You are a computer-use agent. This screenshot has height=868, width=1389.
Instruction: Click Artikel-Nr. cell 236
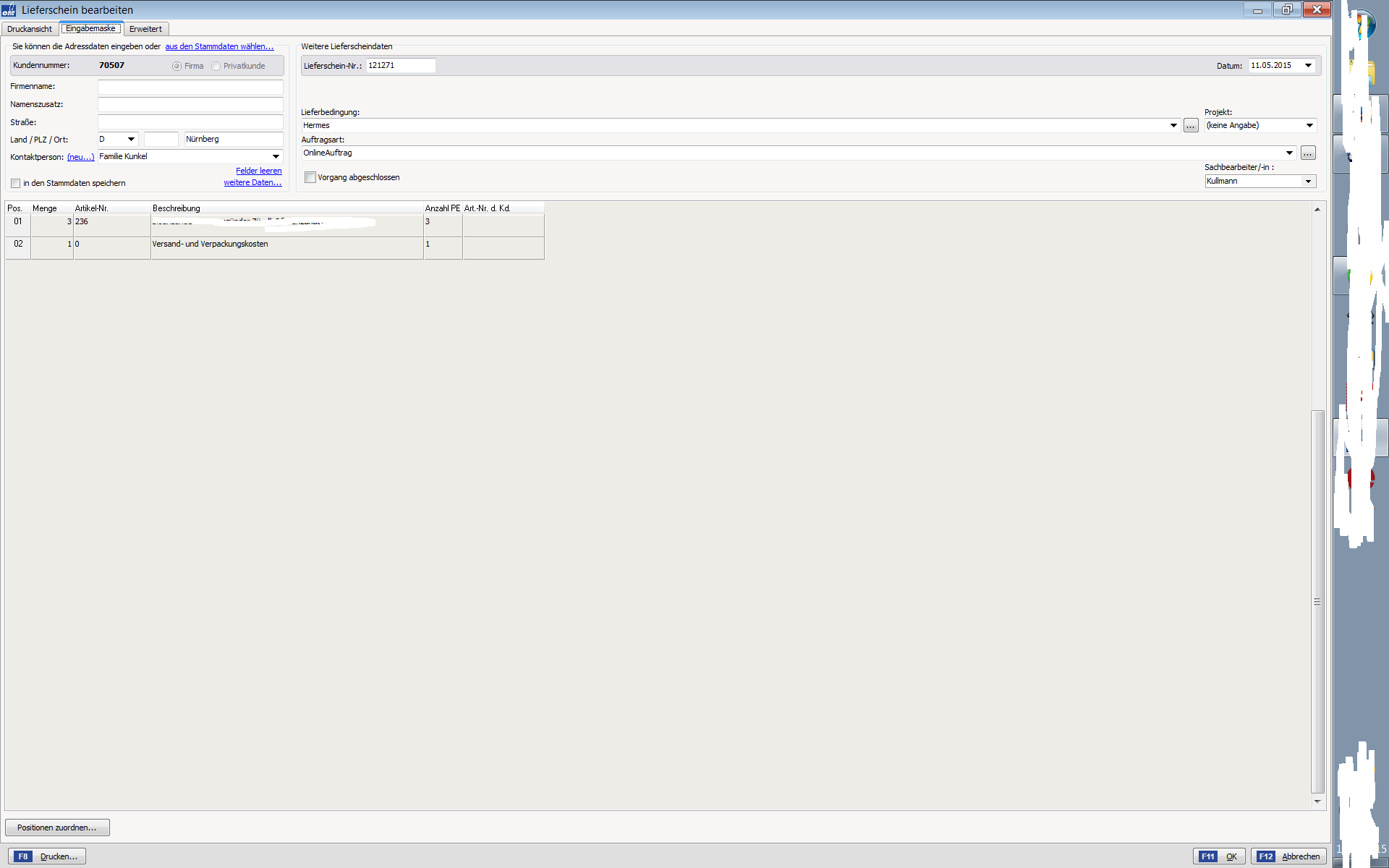(x=111, y=225)
